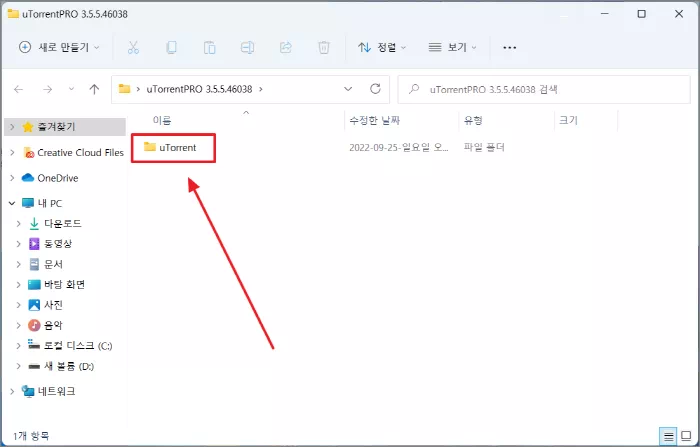The image size is (700, 447).
Task: Click the Share icon in toolbar
Action: (286, 47)
